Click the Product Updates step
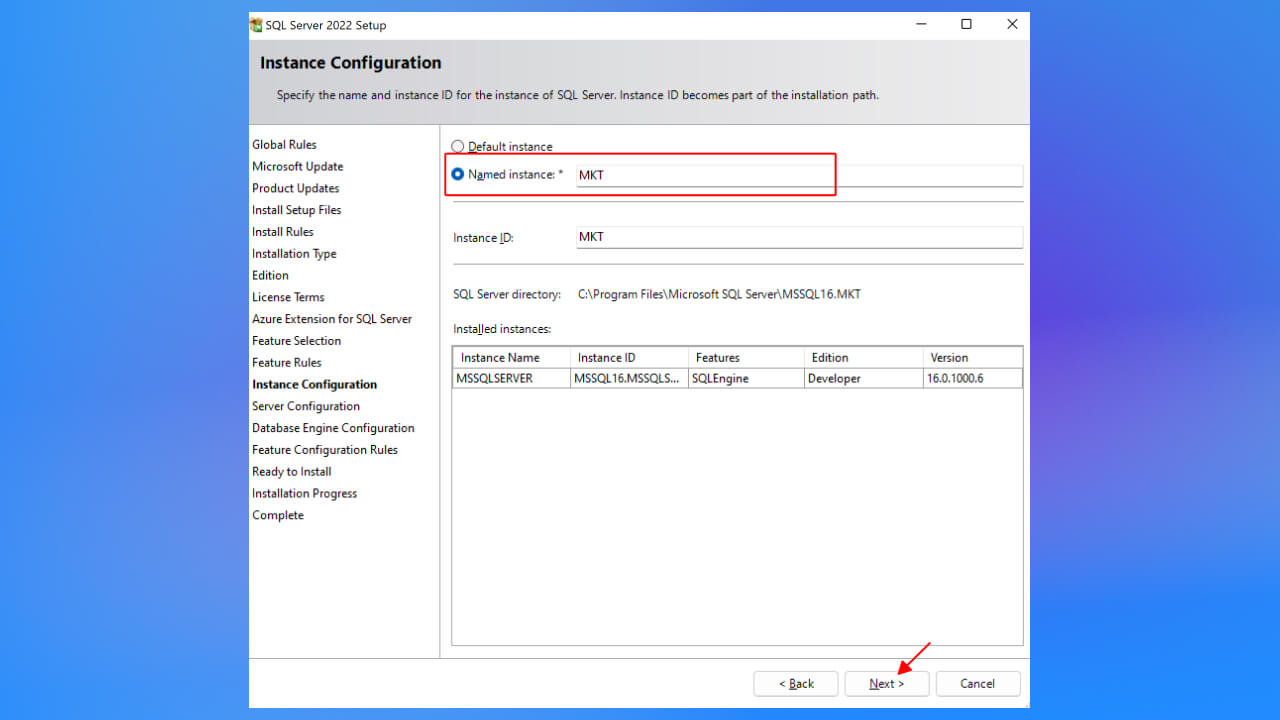This screenshot has height=720, width=1280. tap(296, 189)
